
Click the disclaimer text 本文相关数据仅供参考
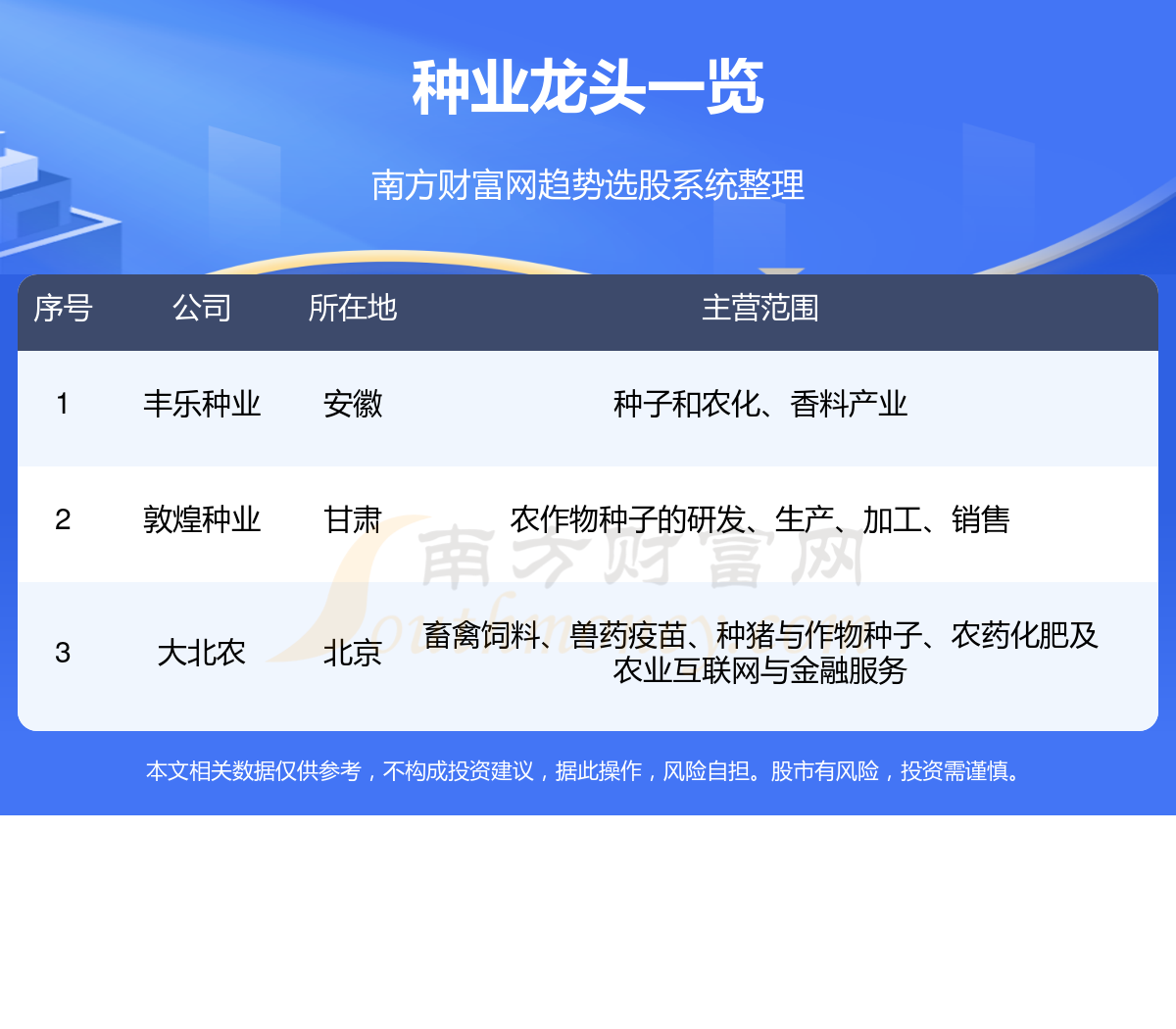[x=254, y=771]
